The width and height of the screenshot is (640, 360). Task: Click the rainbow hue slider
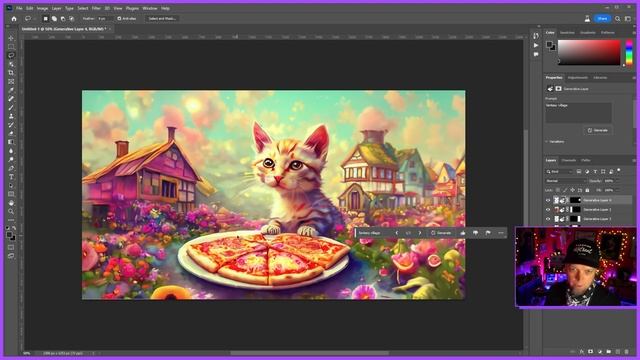(x=629, y=52)
